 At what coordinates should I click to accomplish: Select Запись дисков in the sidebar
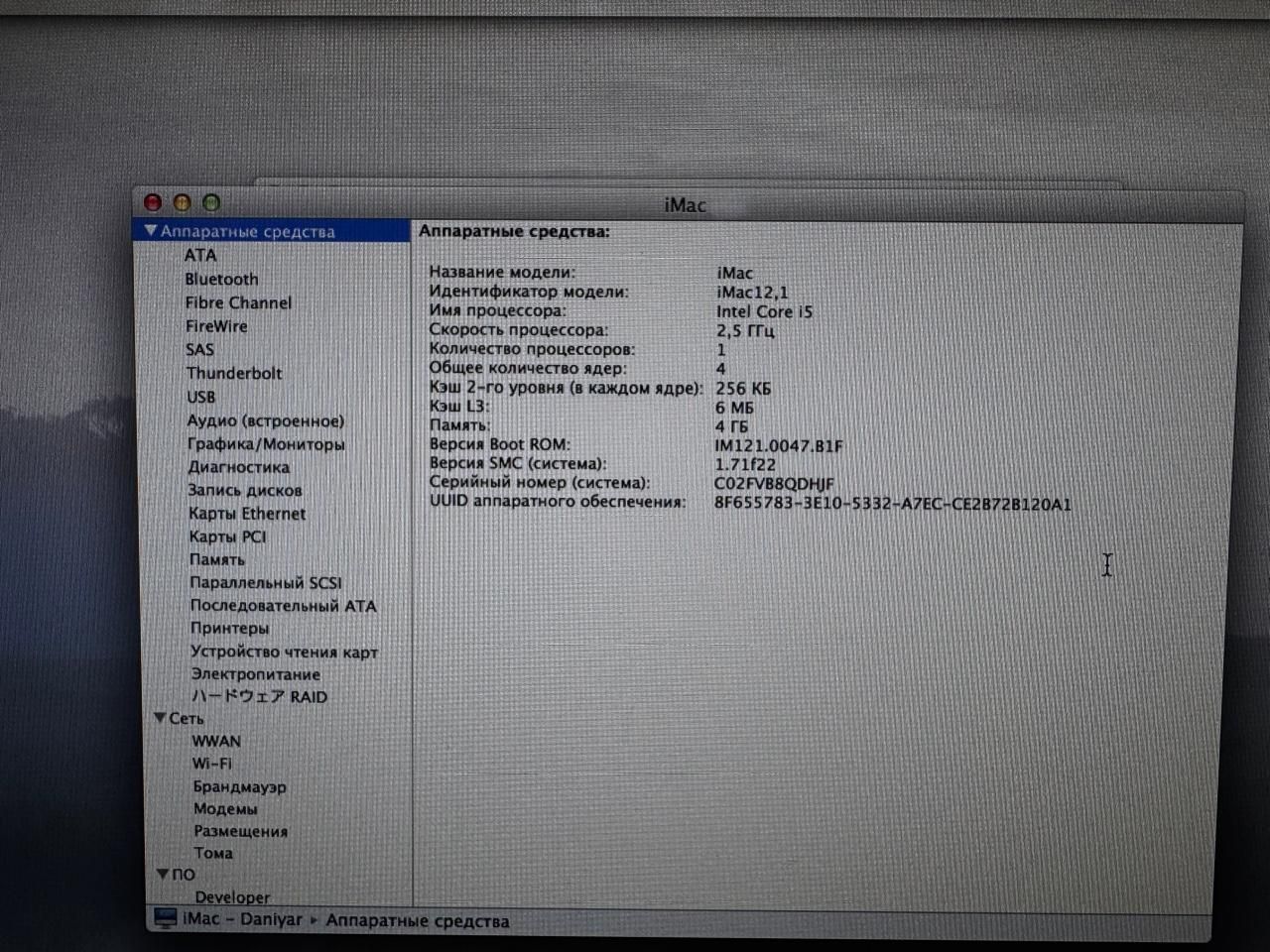click(245, 490)
